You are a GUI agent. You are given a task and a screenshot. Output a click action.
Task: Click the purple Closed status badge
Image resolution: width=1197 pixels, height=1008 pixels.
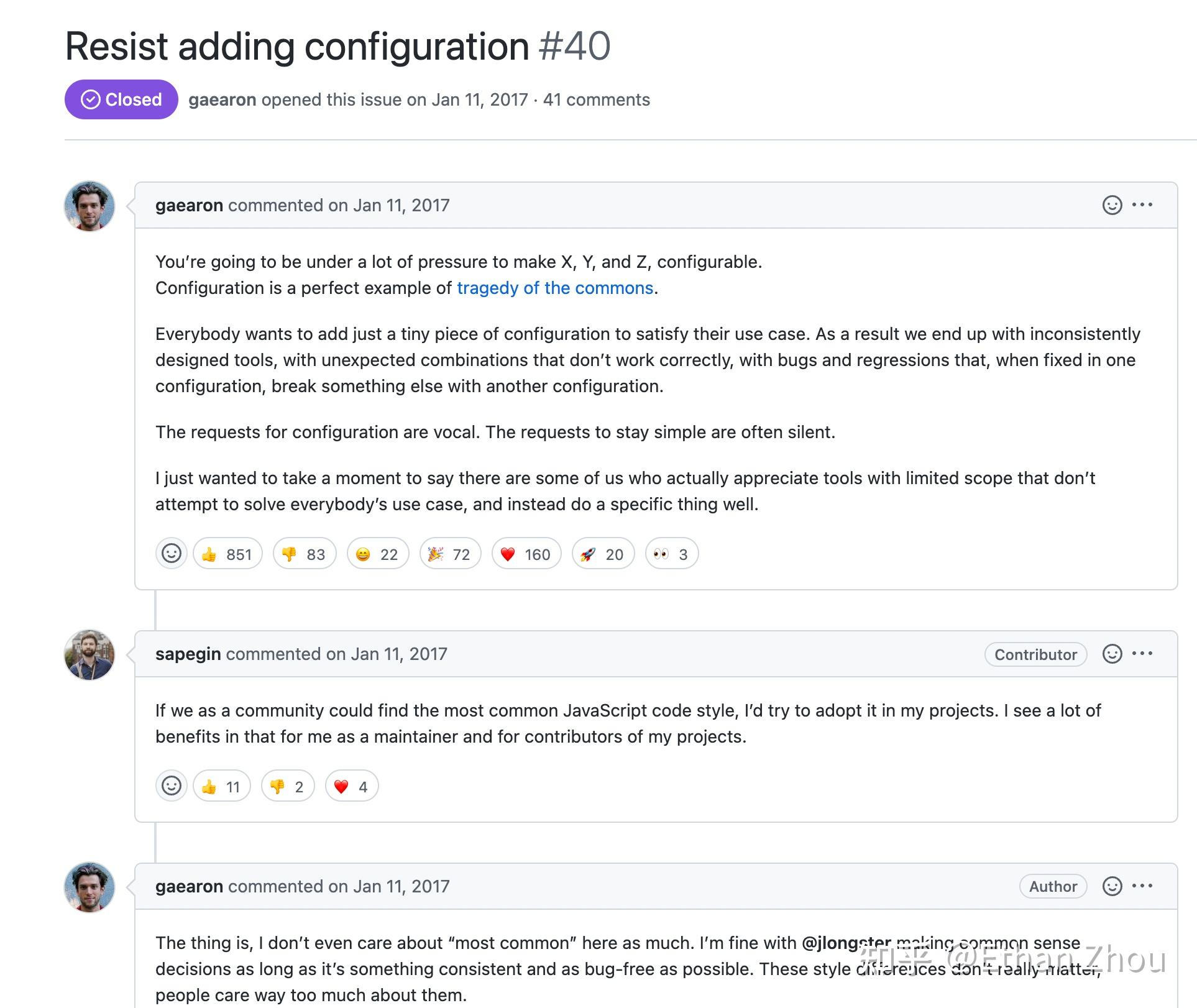click(121, 99)
